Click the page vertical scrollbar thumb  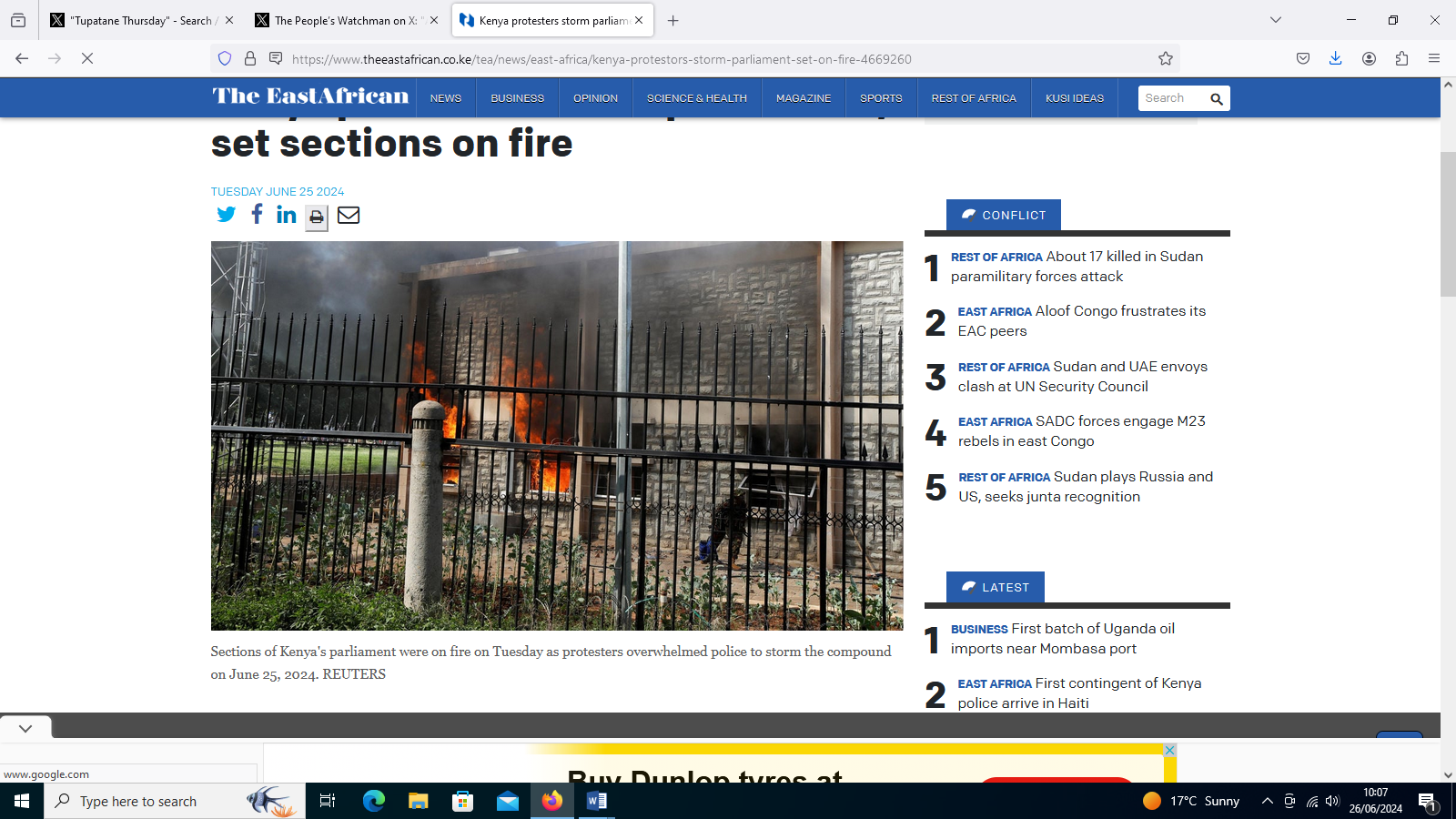1448,224
